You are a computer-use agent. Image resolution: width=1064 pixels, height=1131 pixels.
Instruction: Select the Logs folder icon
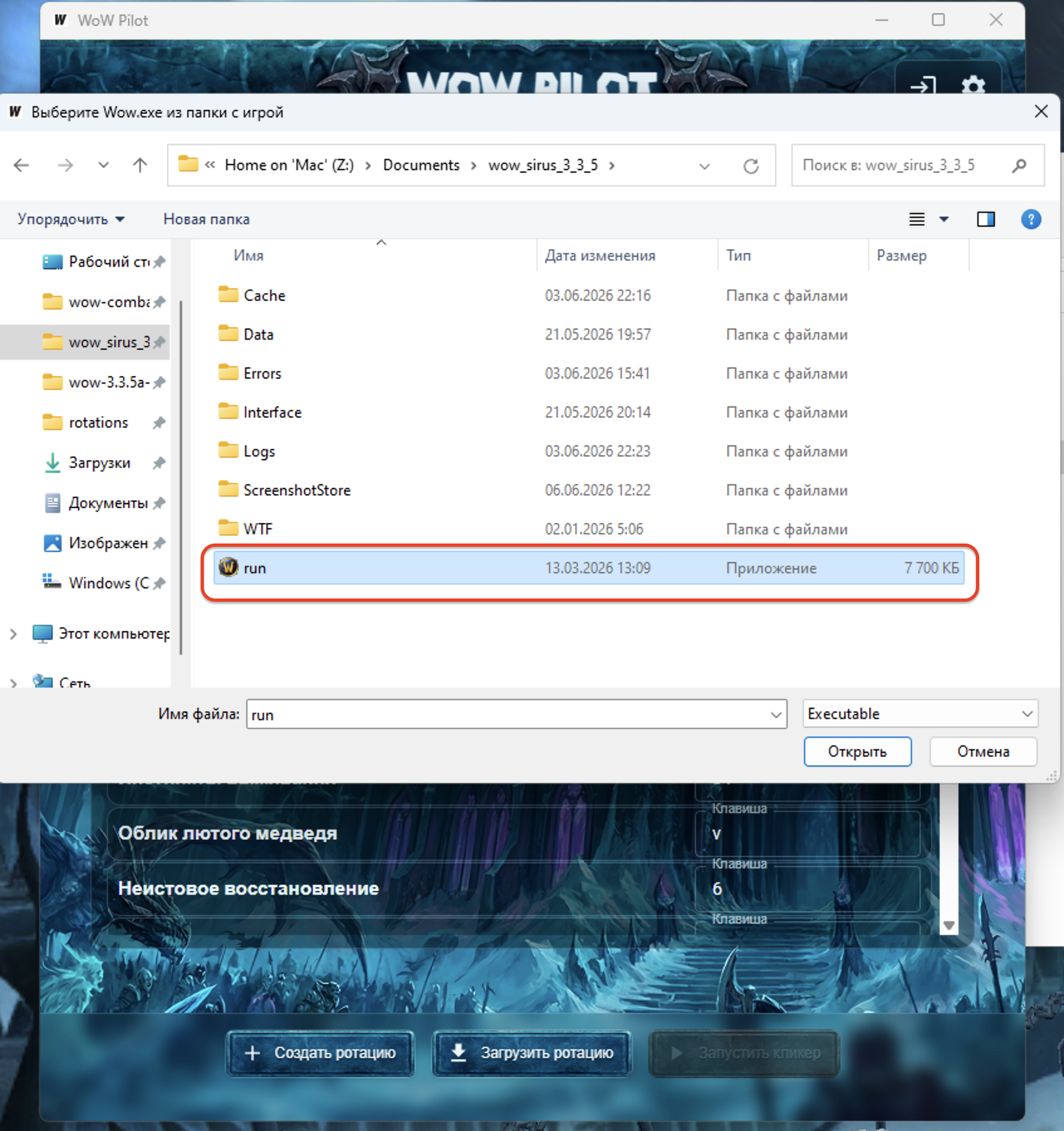pyautogui.click(x=228, y=450)
